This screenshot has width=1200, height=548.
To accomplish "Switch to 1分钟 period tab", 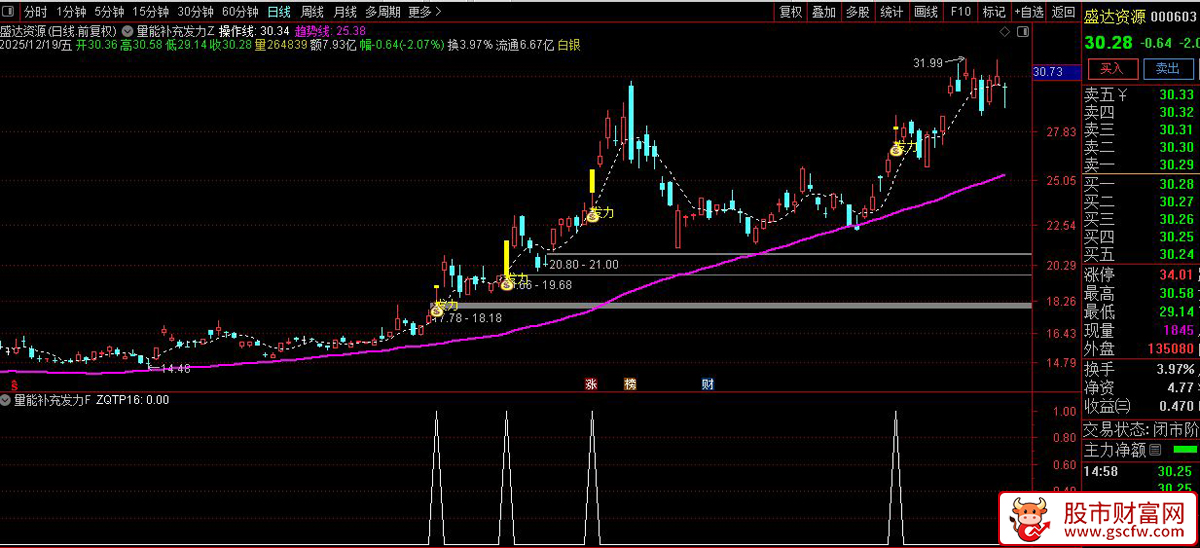I will pos(71,12).
